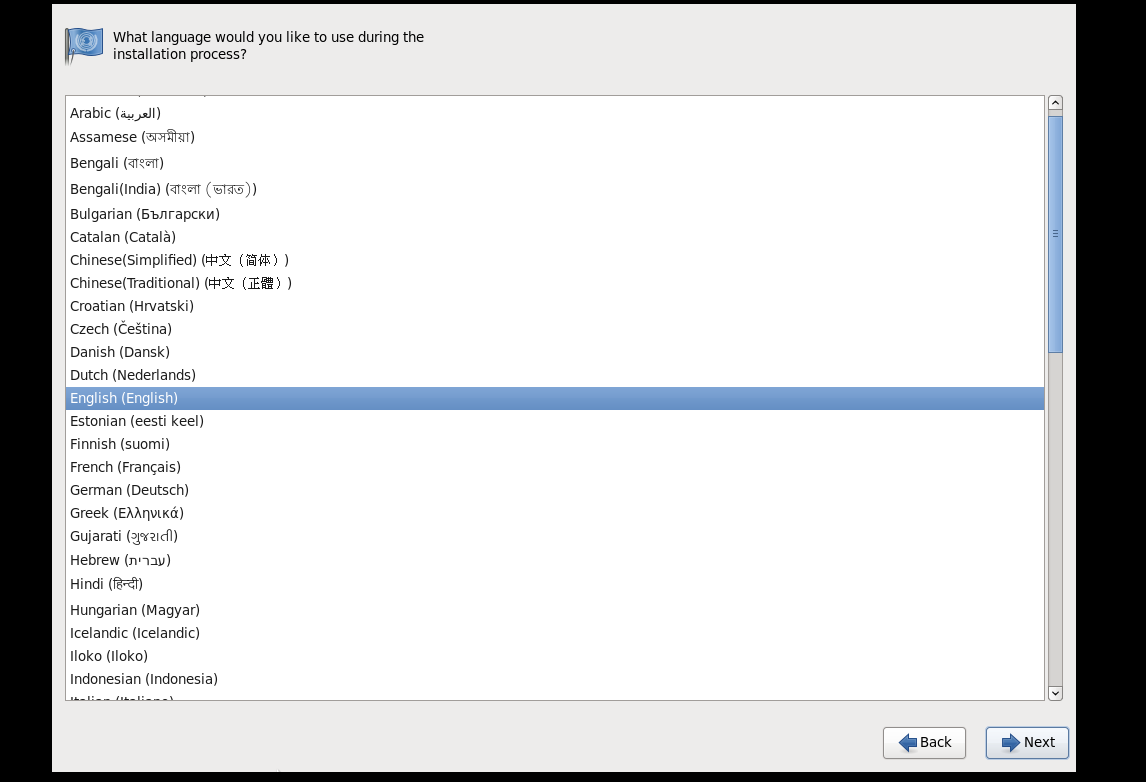Click the Next button
The height and width of the screenshot is (782, 1146).
pos(1027,742)
